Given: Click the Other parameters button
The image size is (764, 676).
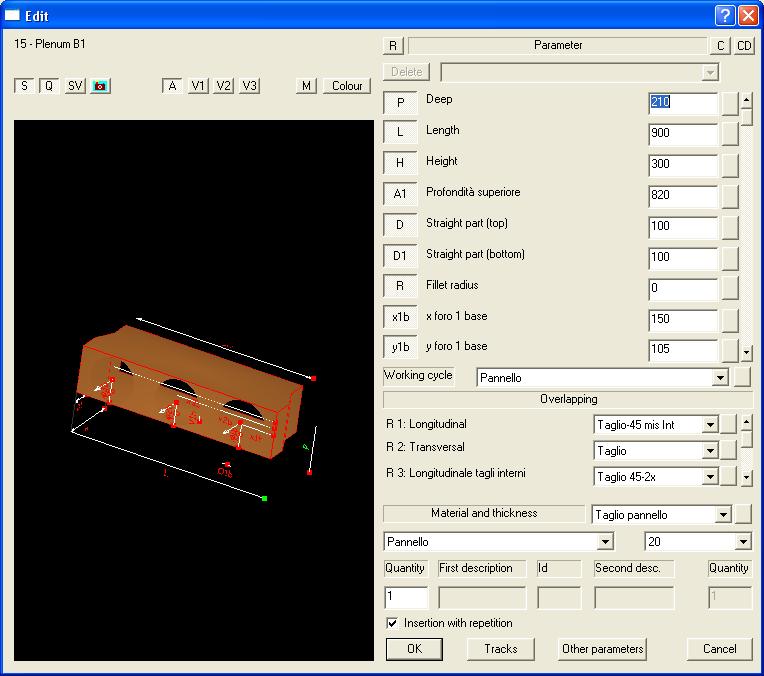Looking at the screenshot, I should pyautogui.click(x=602, y=649).
